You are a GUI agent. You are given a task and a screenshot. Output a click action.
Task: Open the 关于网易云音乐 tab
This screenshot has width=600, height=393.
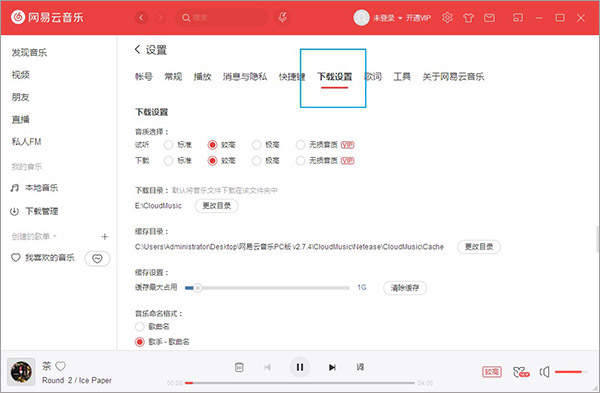click(453, 77)
